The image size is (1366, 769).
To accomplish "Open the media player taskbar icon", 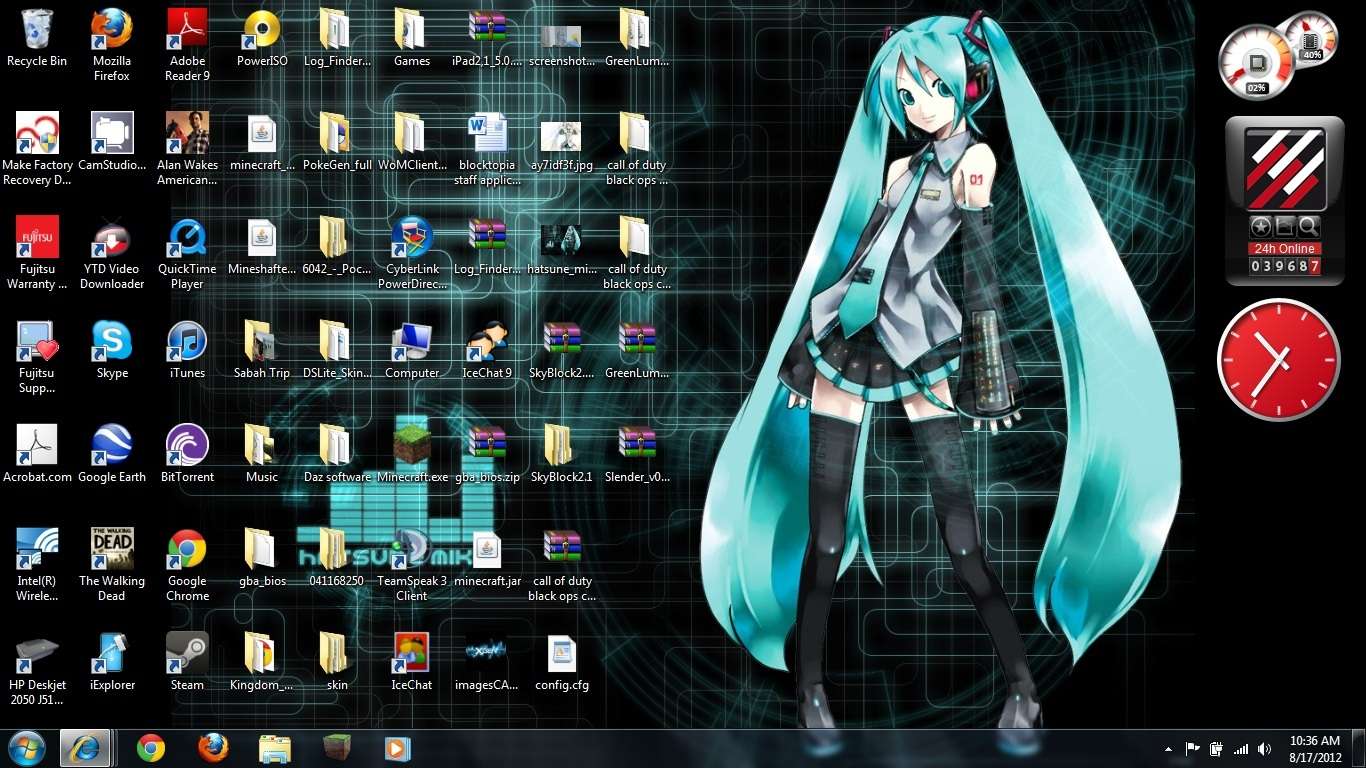I will coord(398,748).
